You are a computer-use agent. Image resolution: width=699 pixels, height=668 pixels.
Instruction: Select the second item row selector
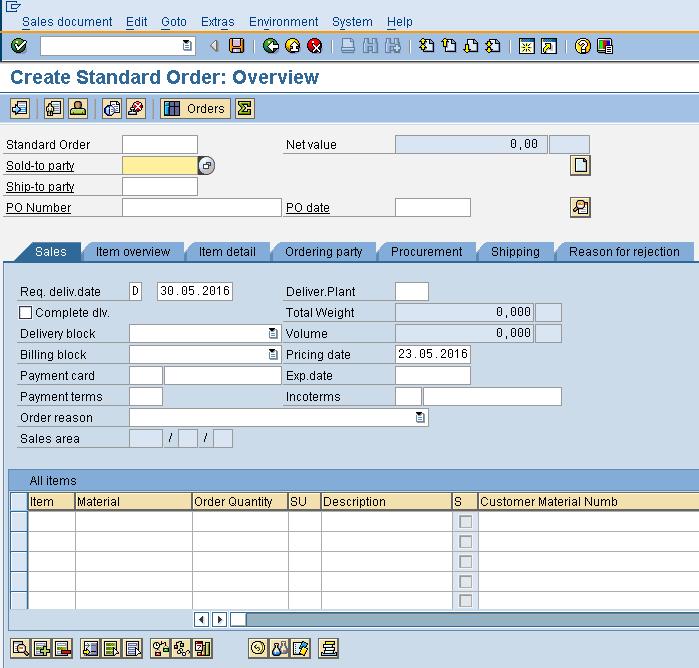(x=19, y=541)
